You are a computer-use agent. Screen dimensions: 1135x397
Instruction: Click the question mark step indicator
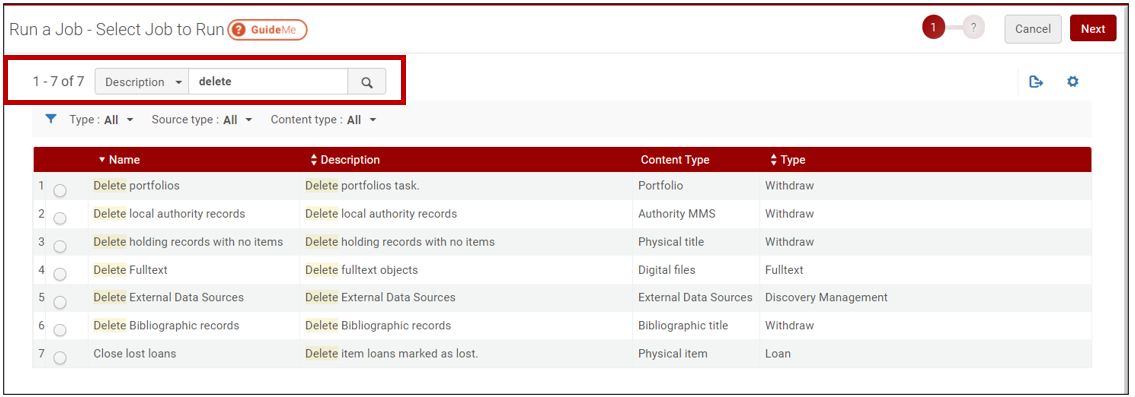click(974, 28)
